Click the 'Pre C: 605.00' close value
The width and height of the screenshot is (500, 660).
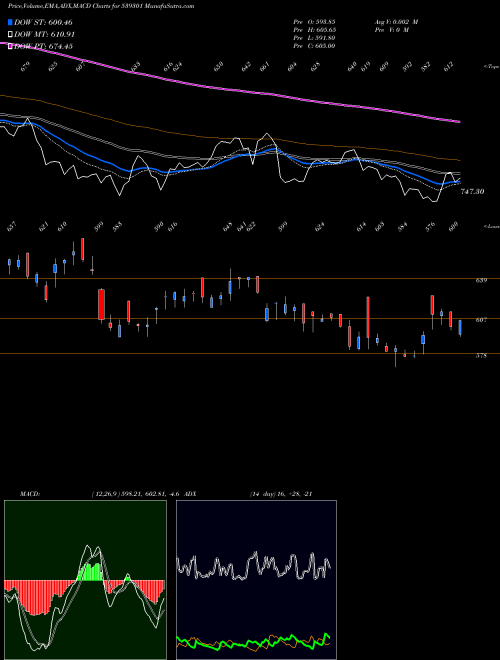[x=314, y=46]
